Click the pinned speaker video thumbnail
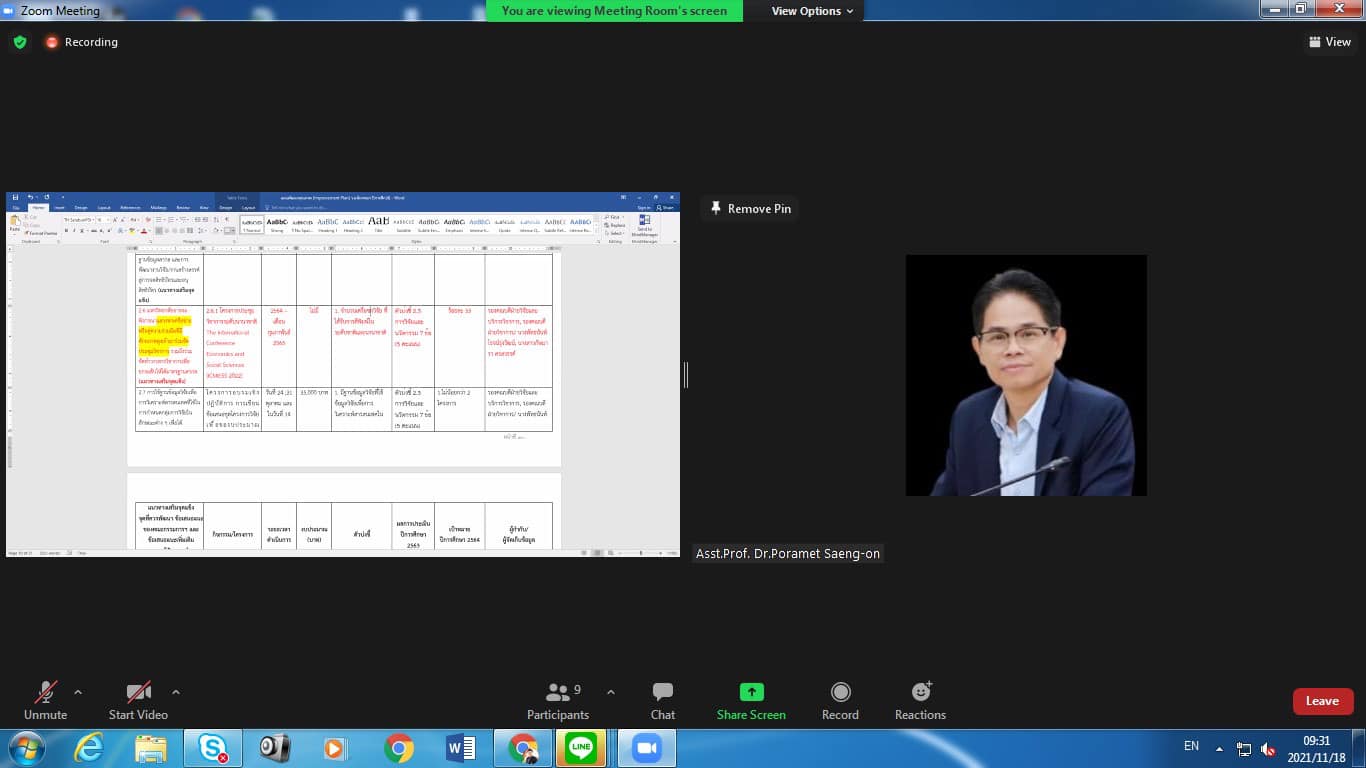 point(1026,375)
